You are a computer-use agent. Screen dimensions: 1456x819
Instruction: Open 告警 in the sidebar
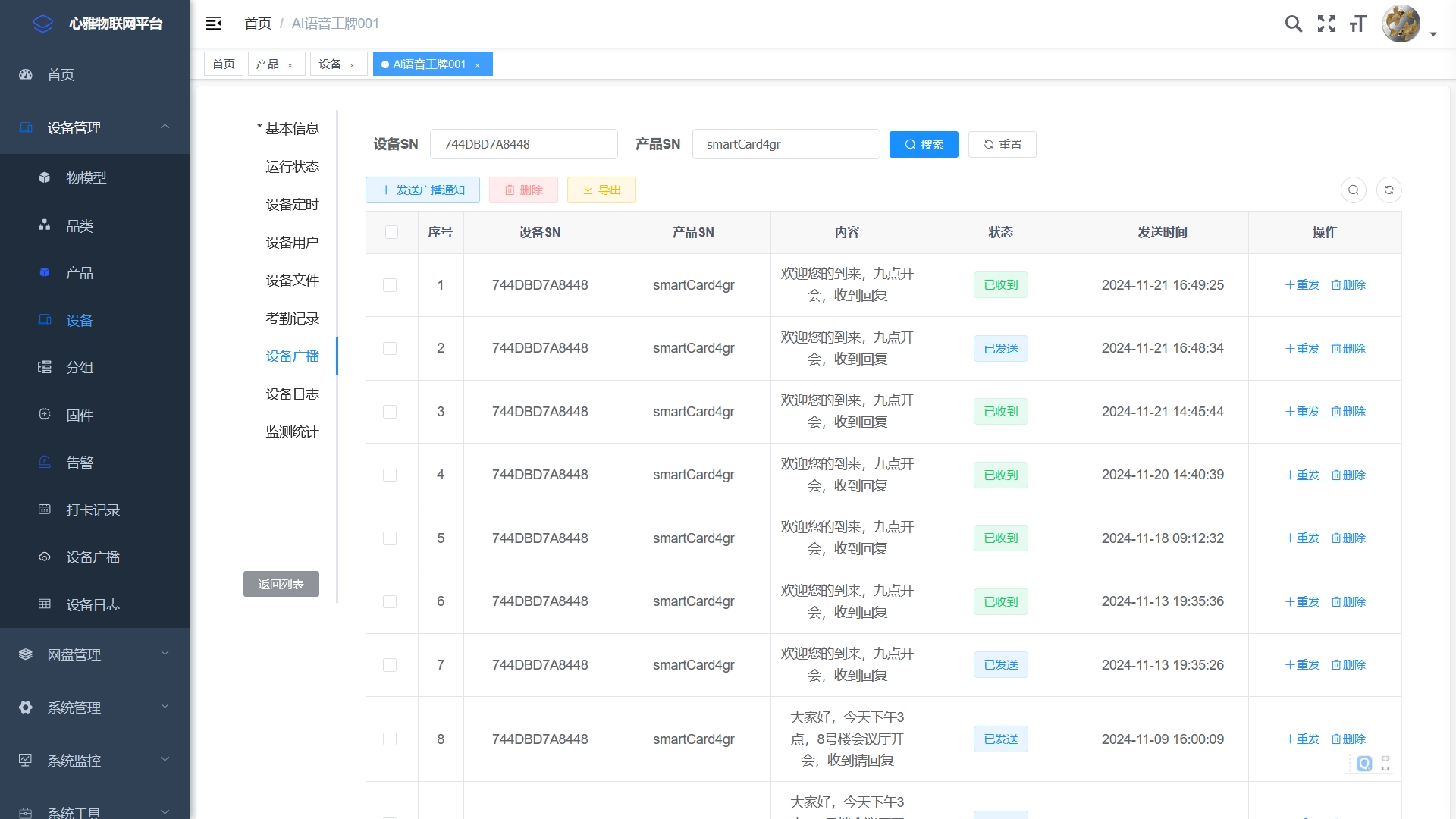tap(80, 463)
